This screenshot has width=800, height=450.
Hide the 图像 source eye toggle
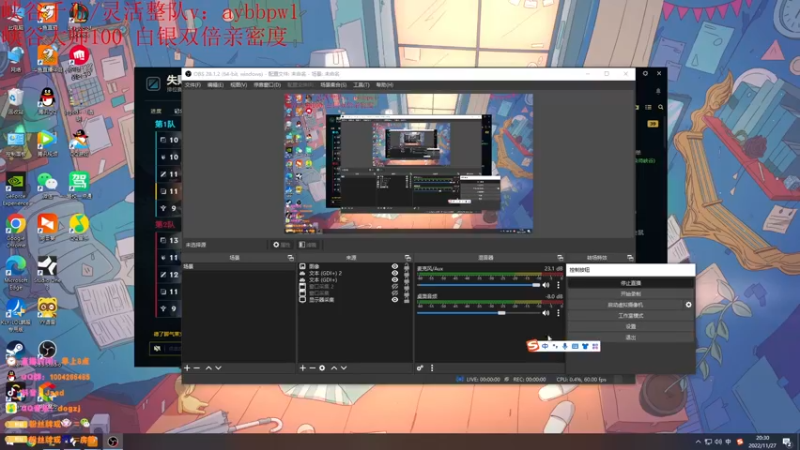point(394,266)
